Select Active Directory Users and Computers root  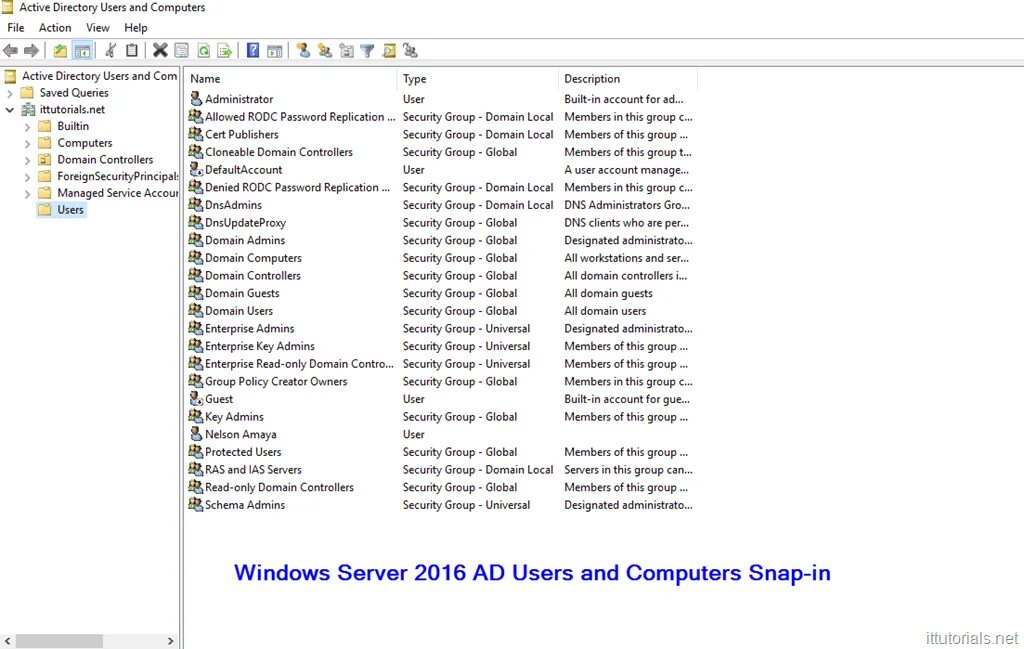click(x=99, y=76)
